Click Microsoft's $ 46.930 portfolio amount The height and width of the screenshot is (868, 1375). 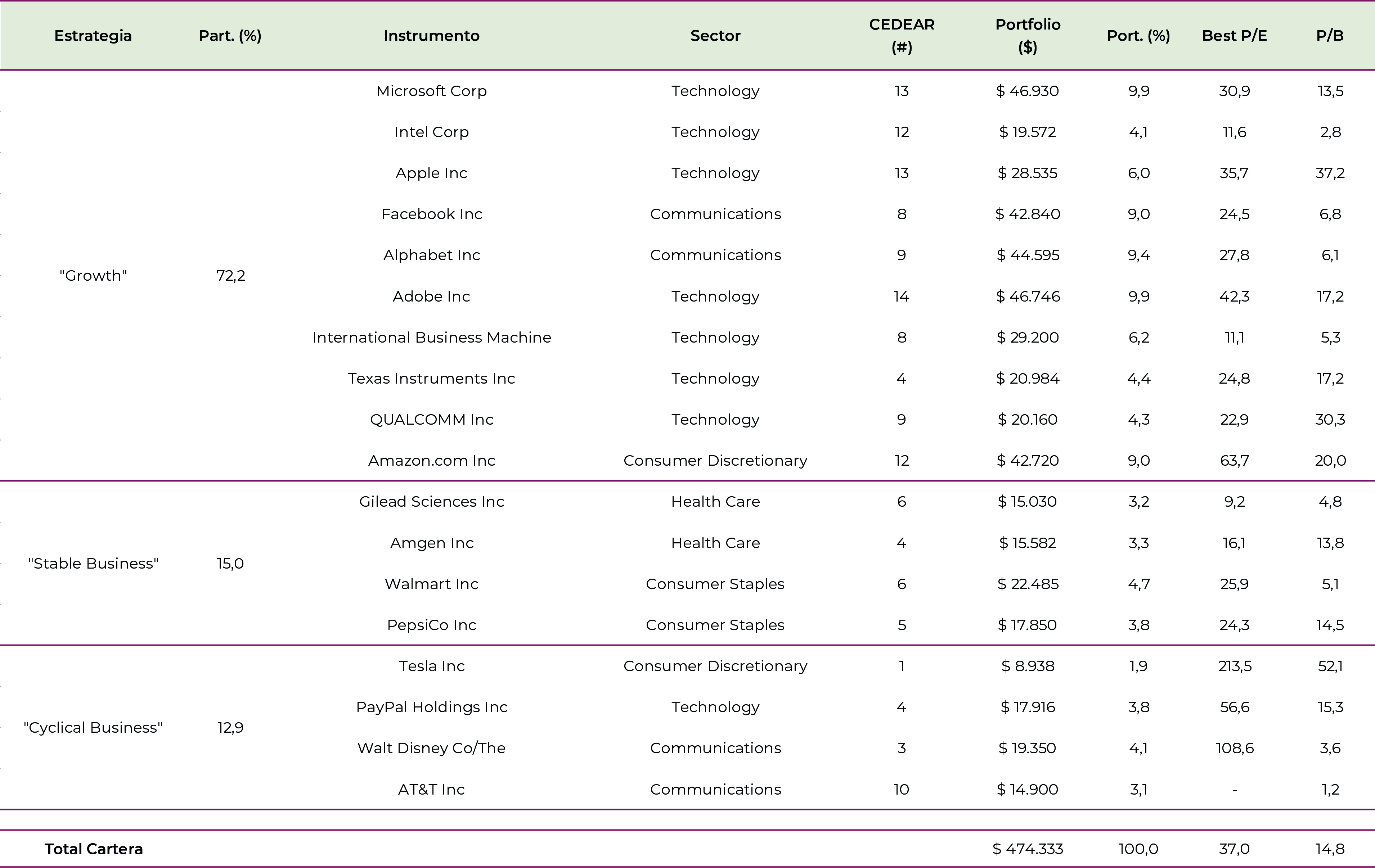1027,91
